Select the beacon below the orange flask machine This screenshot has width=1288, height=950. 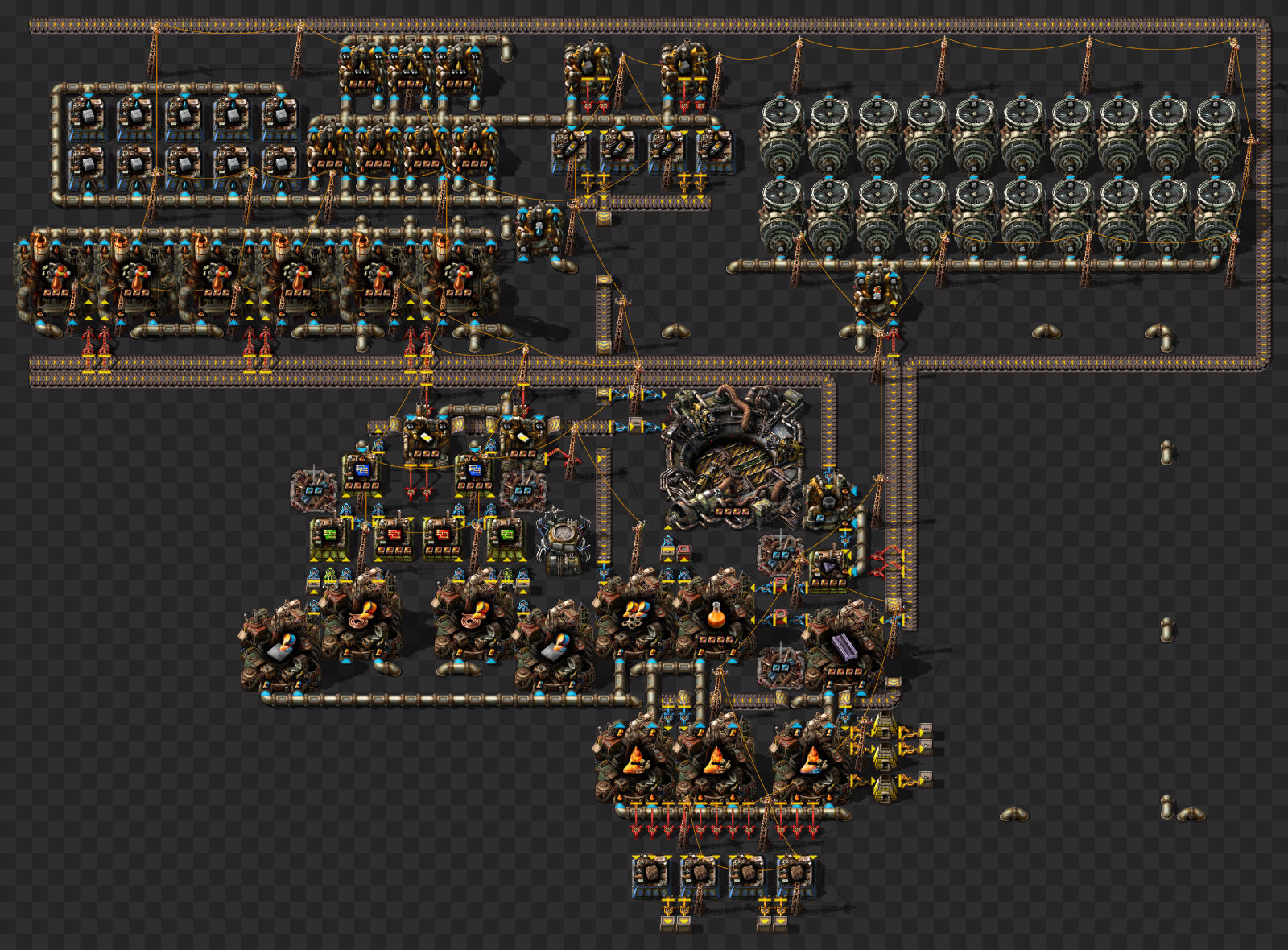(x=780, y=667)
